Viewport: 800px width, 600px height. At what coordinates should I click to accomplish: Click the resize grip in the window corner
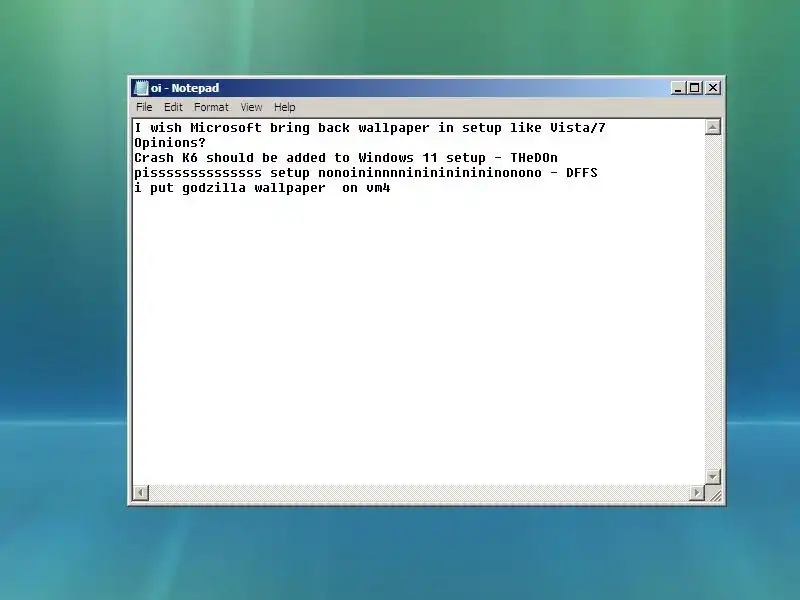[715, 494]
